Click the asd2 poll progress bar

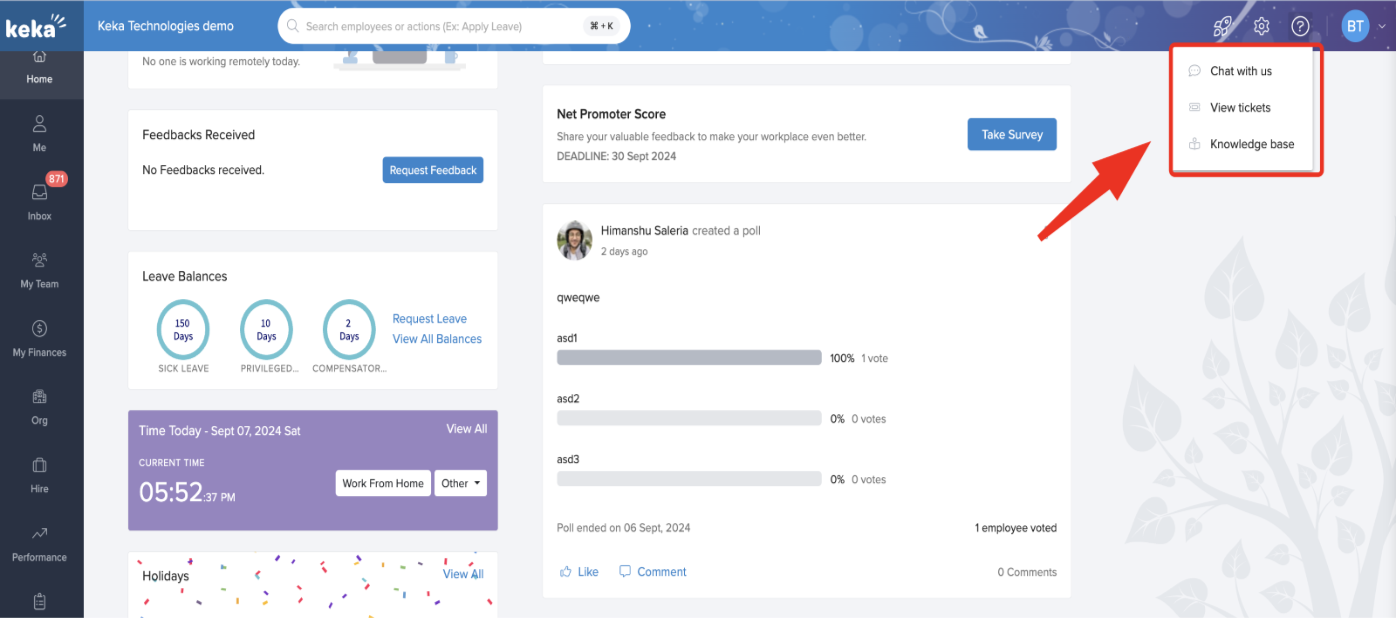[x=689, y=419]
